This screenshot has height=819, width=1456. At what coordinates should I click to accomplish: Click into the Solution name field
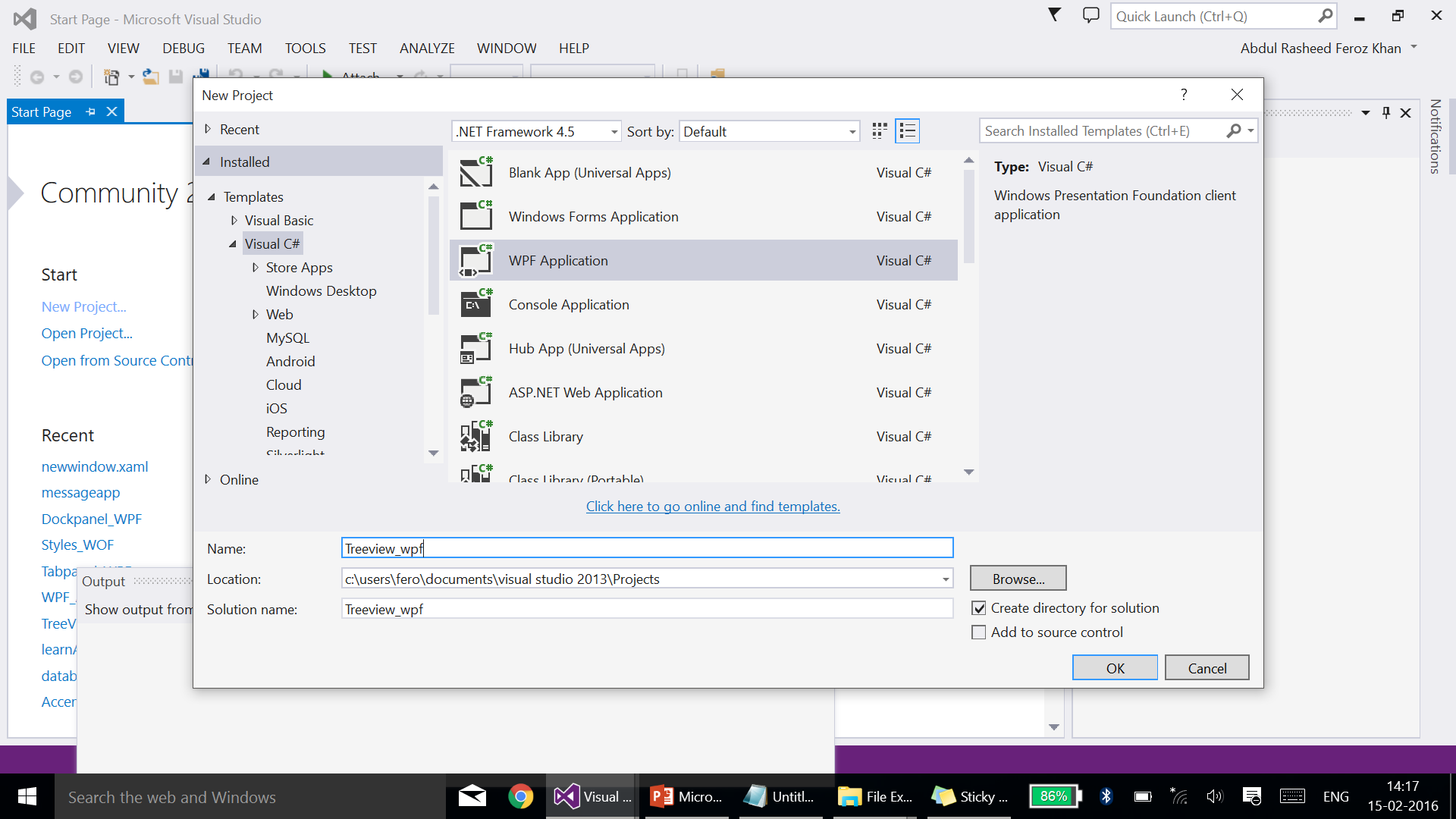(x=646, y=609)
